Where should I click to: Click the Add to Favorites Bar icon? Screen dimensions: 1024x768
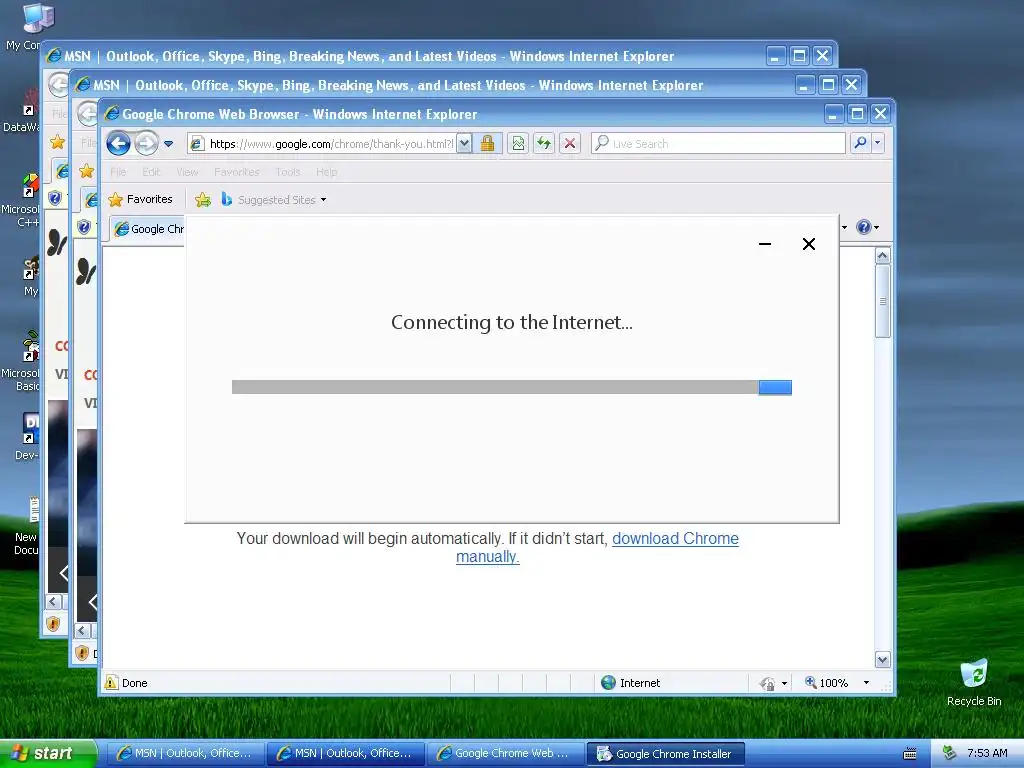(203, 200)
